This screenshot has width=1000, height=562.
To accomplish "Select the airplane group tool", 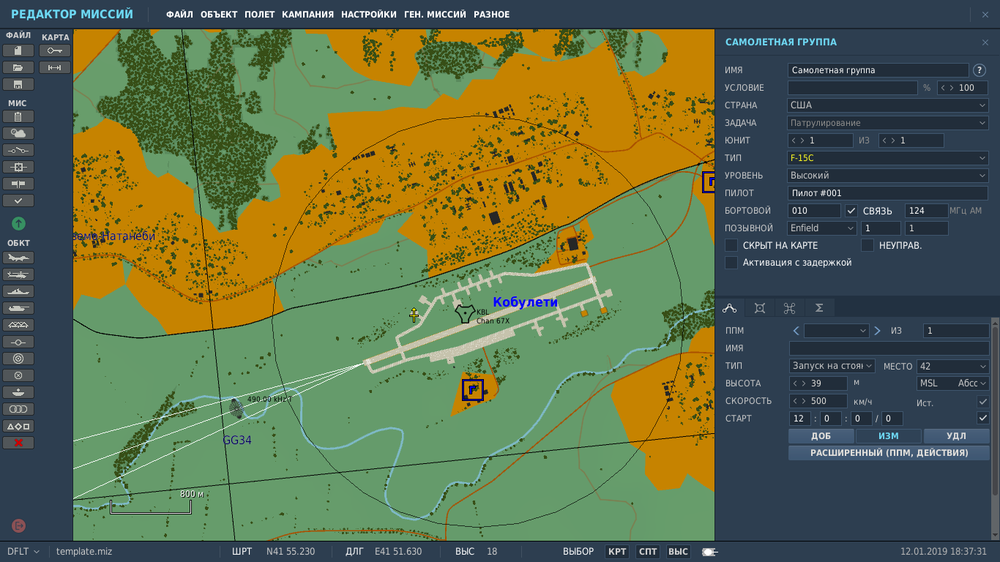I will pyautogui.click(x=18, y=258).
